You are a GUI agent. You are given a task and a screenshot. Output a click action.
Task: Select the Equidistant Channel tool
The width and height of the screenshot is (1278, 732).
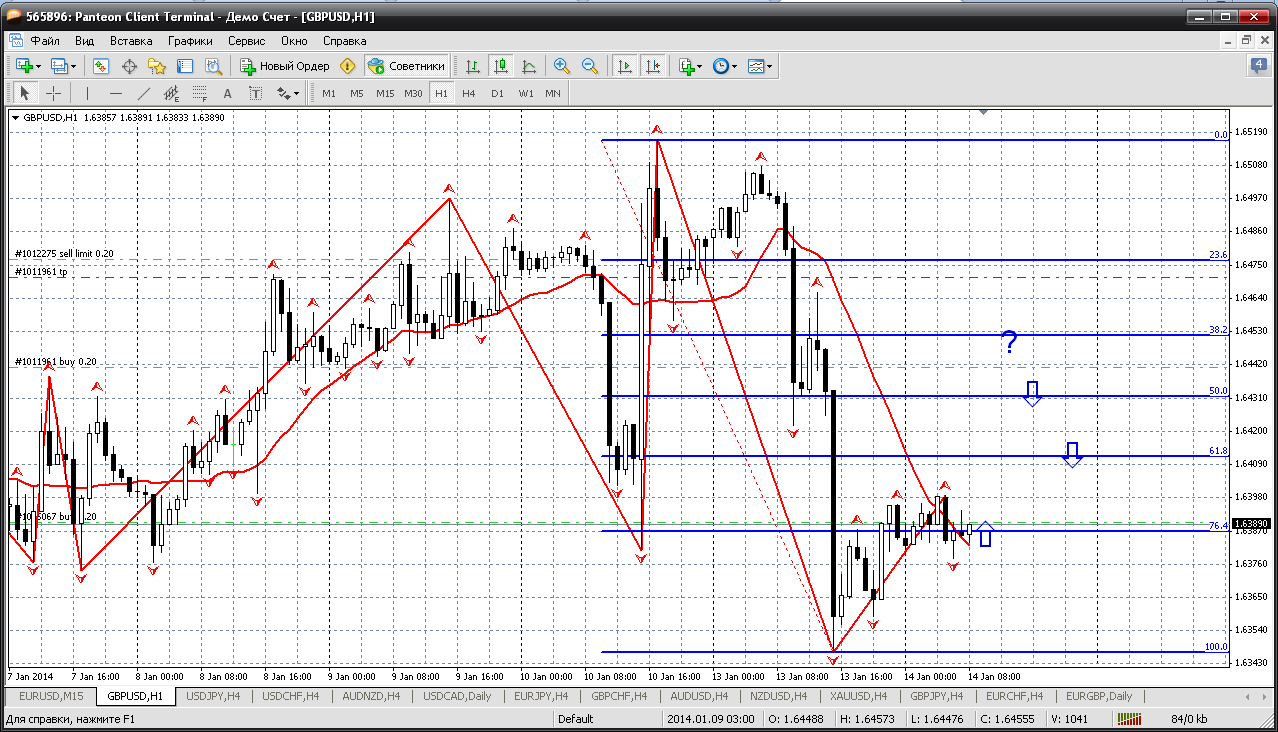[x=172, y=93]
